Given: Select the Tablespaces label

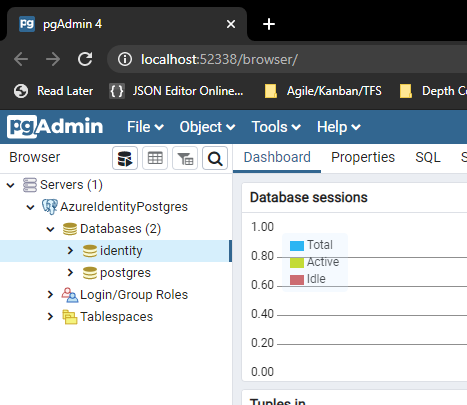Looking at the screenshot, I should [x=116, y=317].
